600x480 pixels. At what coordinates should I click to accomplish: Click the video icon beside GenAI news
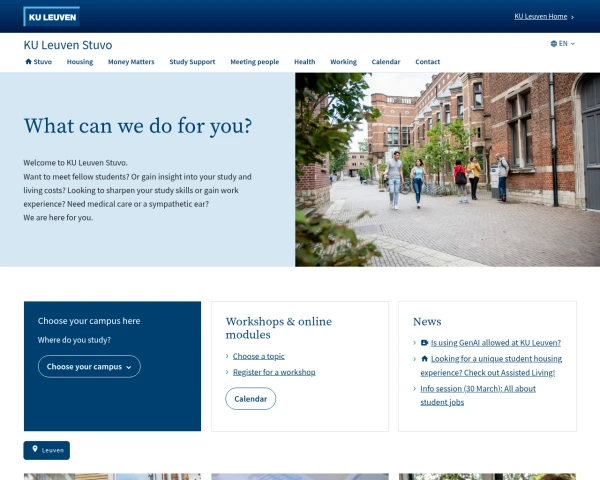tap(425, 342)
